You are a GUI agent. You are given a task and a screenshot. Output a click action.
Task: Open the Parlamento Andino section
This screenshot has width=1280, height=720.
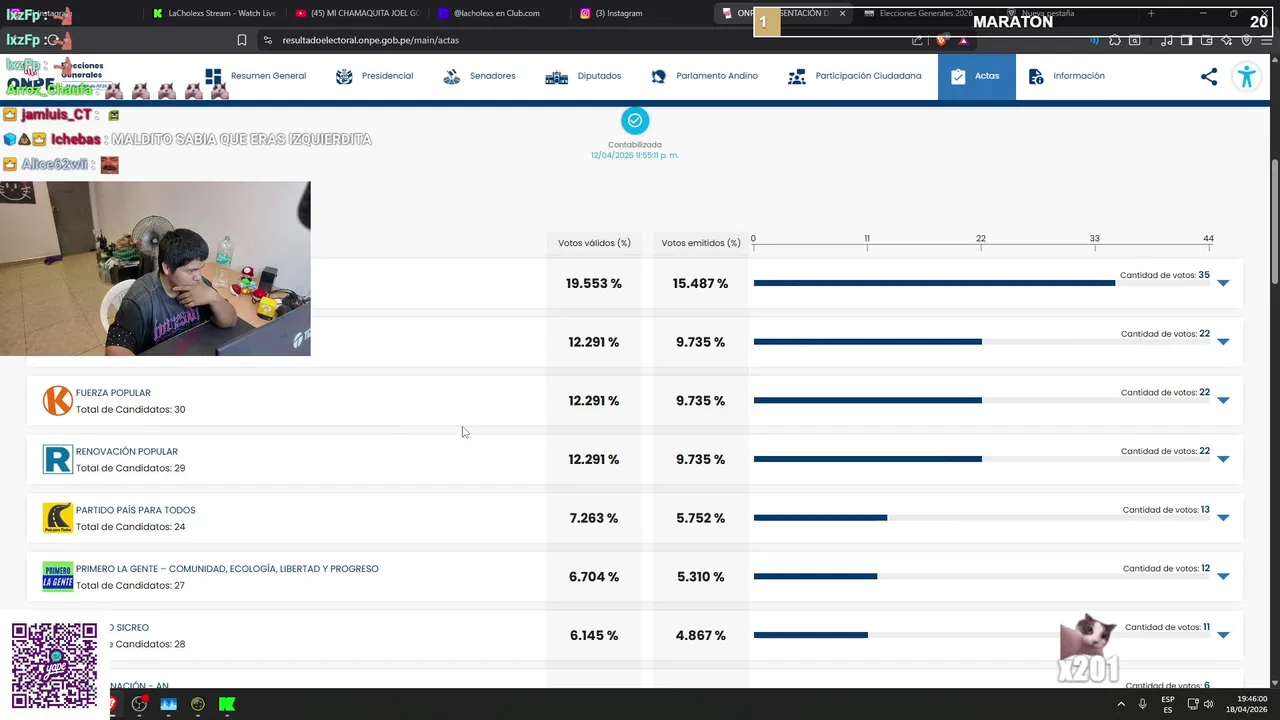coord(704,76)
